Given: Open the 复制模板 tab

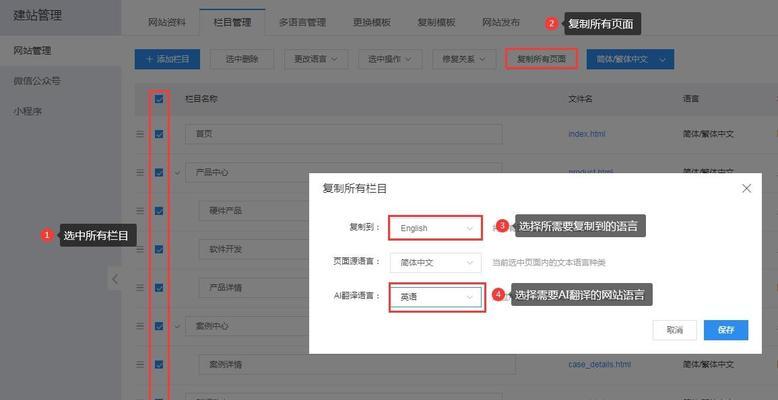Looking at the screenshot, I should 436,22.
